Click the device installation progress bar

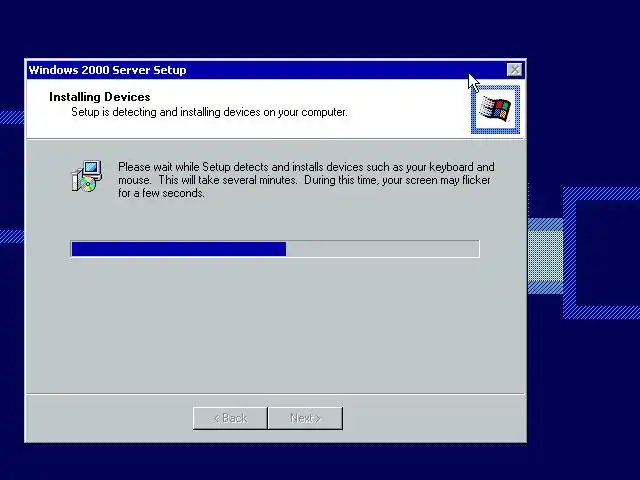pyautogui.click(x=275, y=249)
